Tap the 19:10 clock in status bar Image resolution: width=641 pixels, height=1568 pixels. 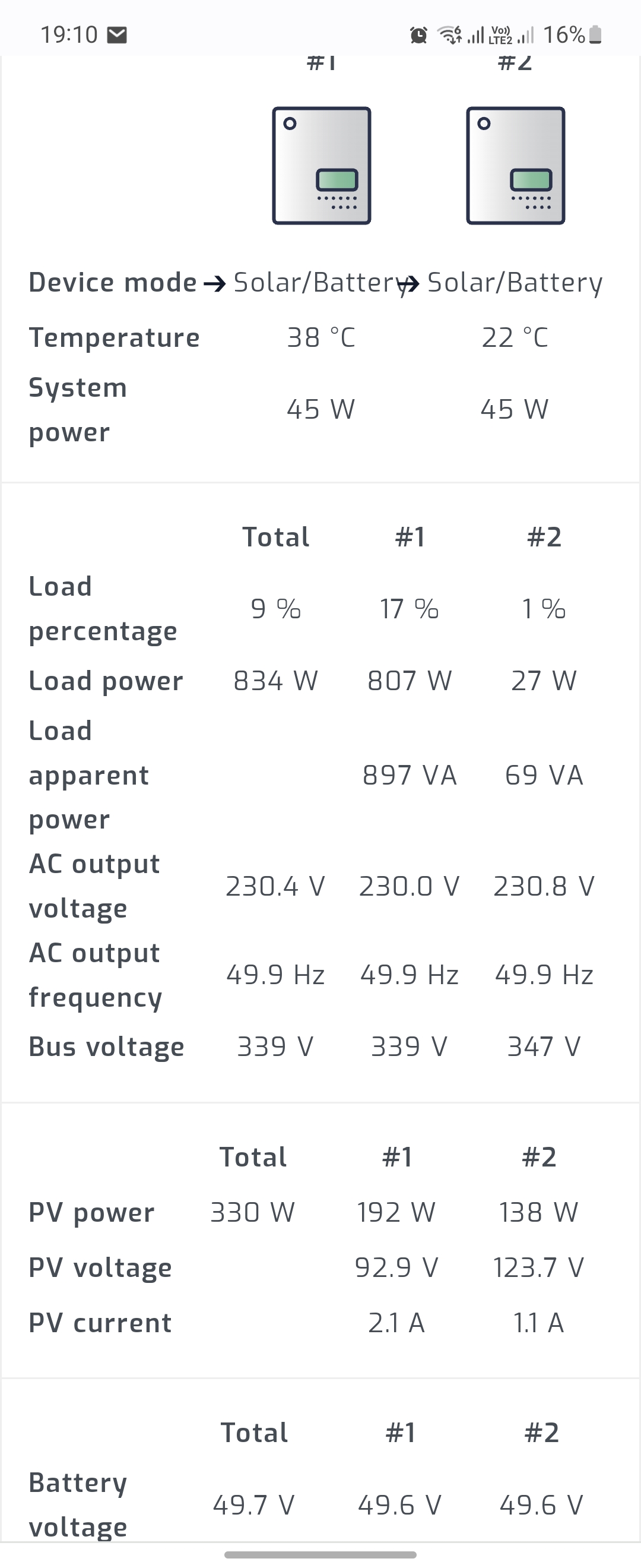69,35
